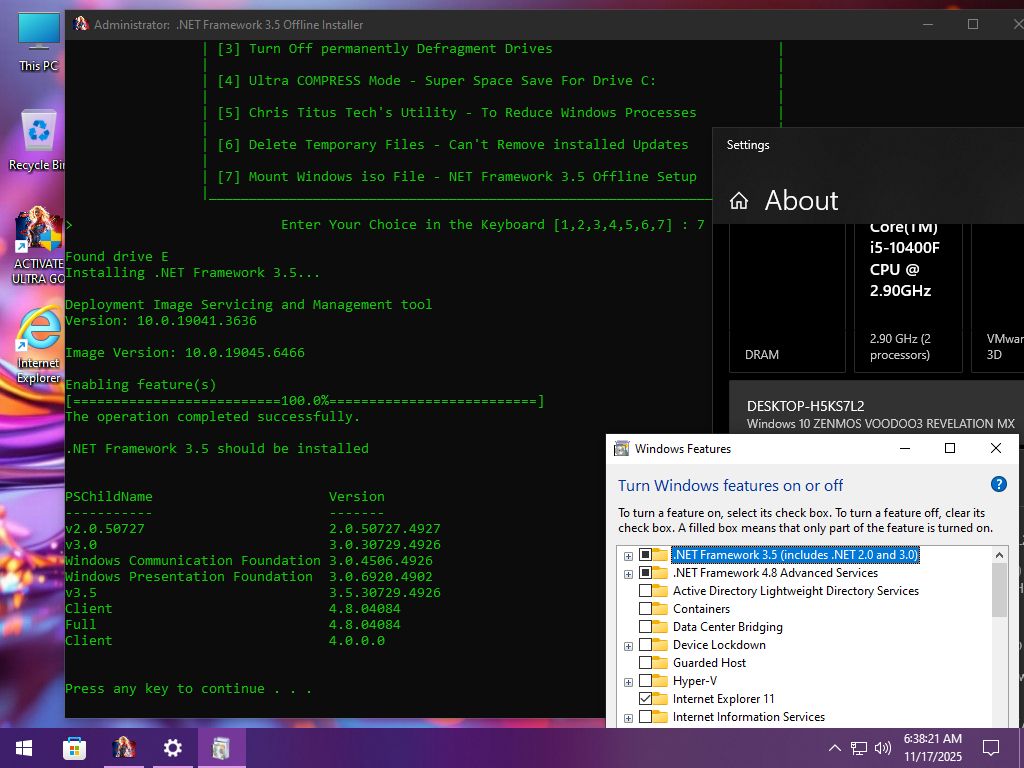Select Internet Explorer 11 label
1024x768 pixels.
tap(723, 698)
